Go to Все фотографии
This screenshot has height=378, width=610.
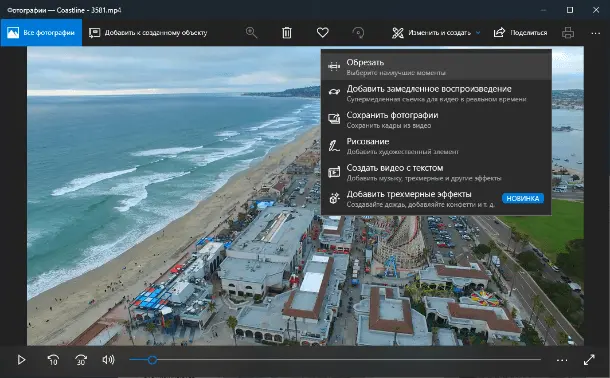pyautogui.click(x=41, y=33)
